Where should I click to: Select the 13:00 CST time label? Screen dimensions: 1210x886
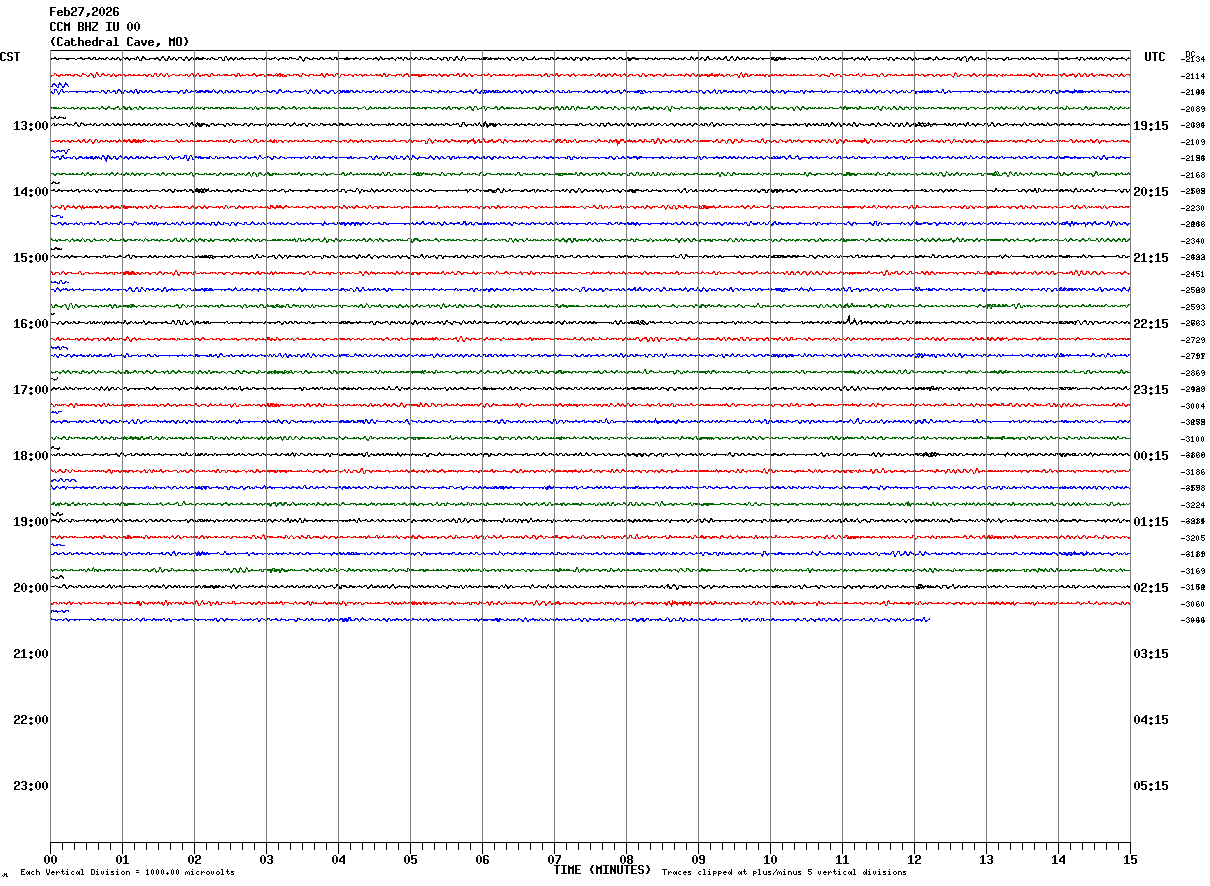pos(30,126)
